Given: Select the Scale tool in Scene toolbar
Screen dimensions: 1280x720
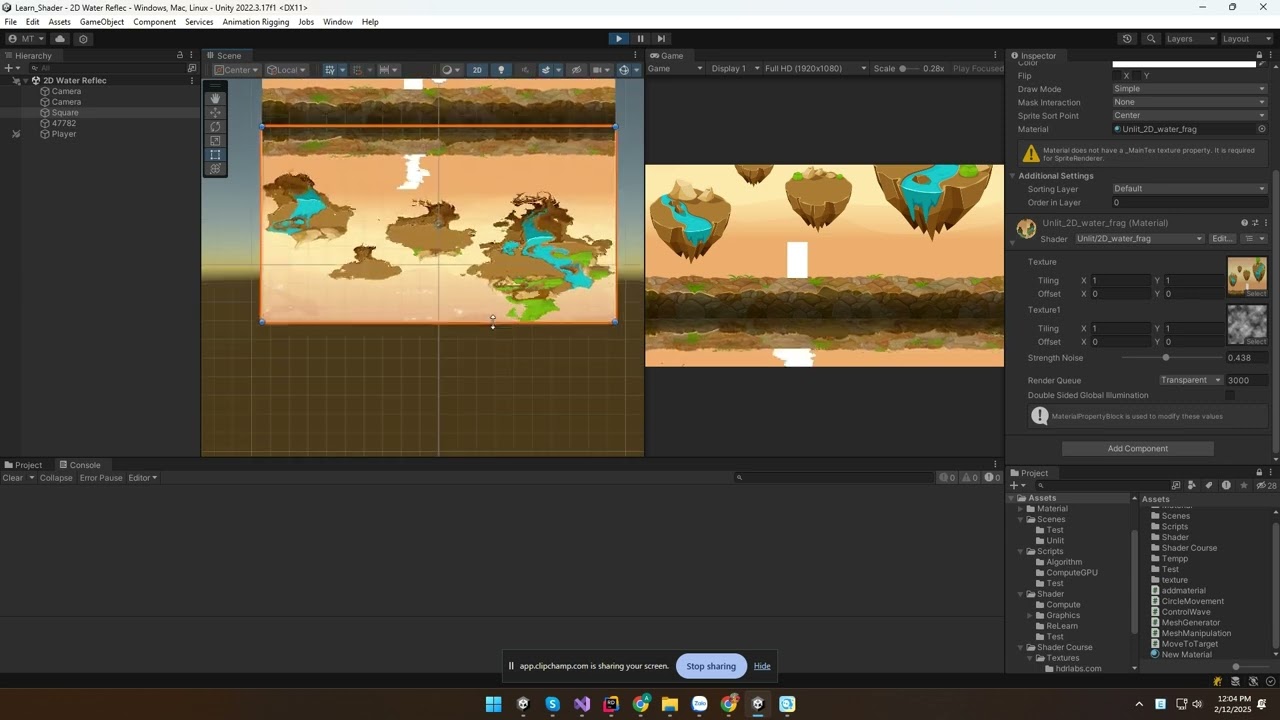Looking at the screenshot, I should (215, 140).
